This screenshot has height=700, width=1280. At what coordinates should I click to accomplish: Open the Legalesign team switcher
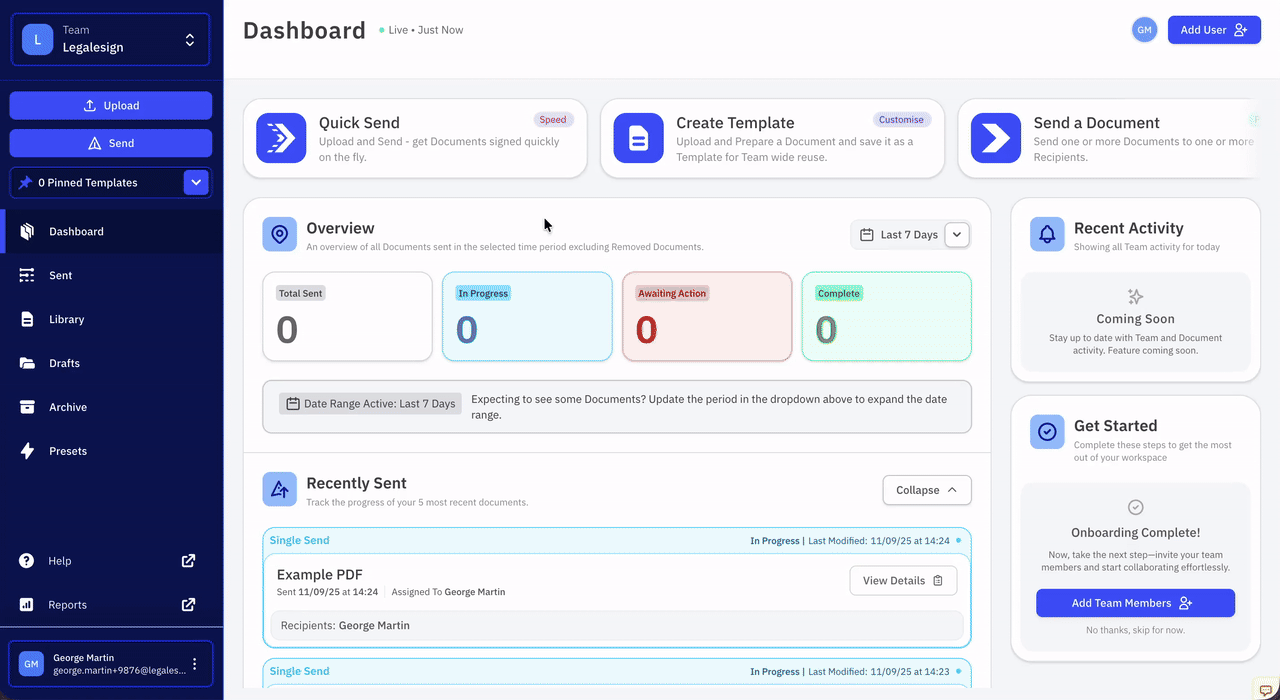[x=110, y=39]
